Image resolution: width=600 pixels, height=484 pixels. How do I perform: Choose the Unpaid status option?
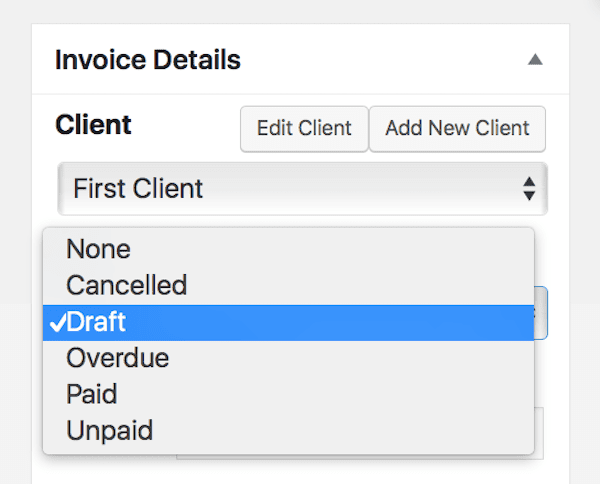[x=289, y=430]
